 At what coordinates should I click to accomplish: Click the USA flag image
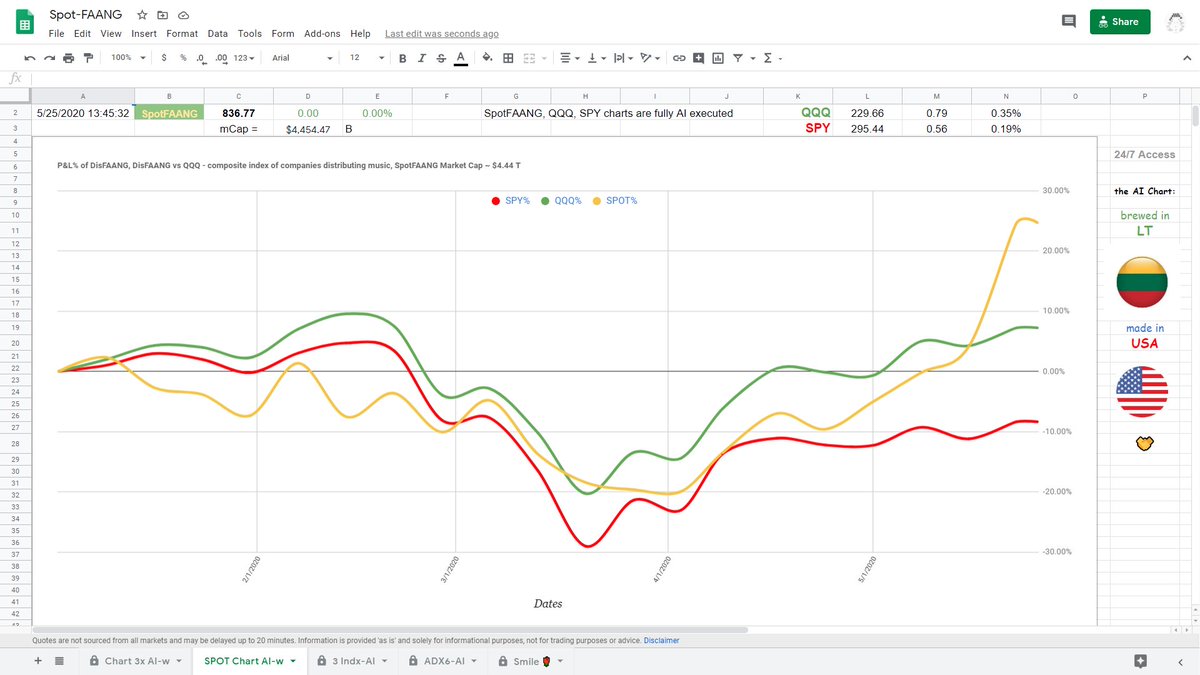click(x=1144, y=391)
